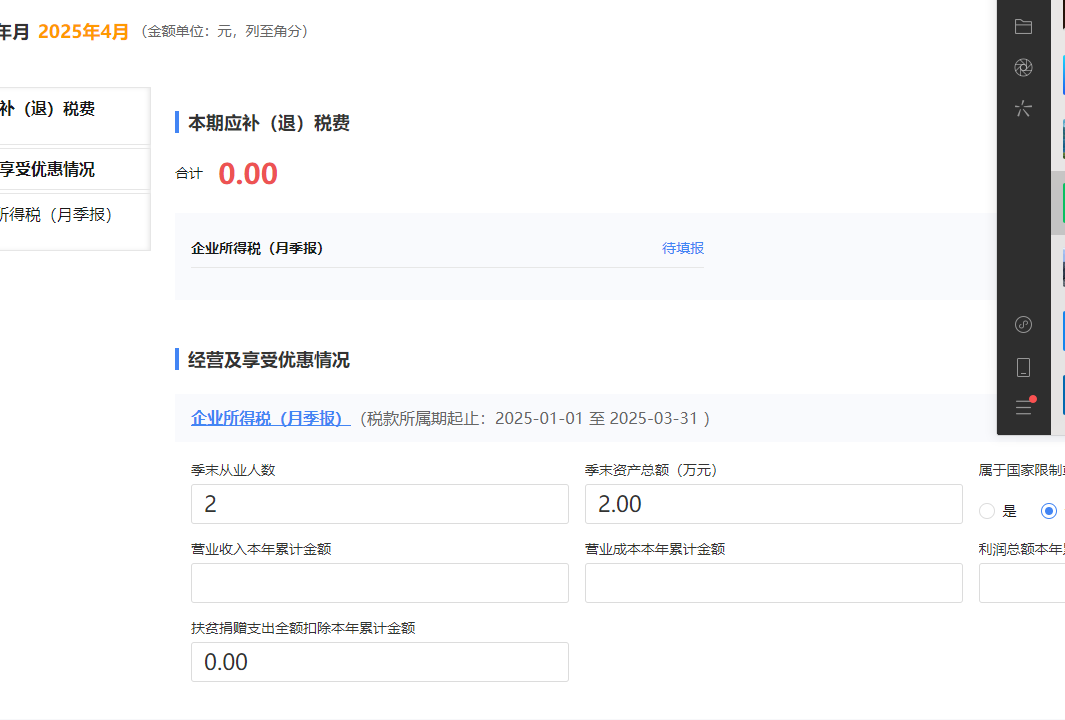Image resolution: width=1065 pixels, height=720 pixels.
Task: Open the 企业所得税(月季报) blue underlined link
Action: tap(270, 418)
